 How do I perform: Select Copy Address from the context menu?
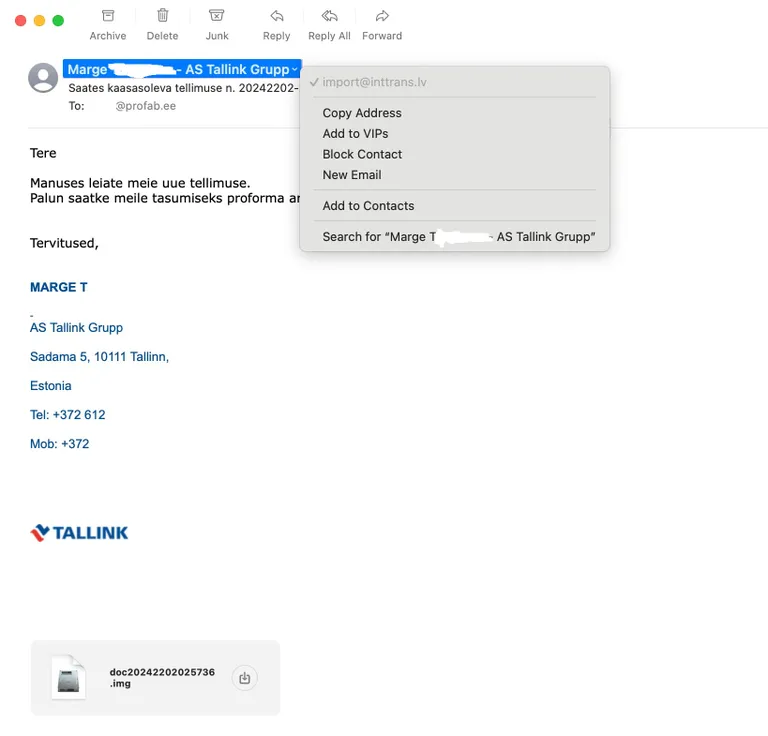coord(362,113)
